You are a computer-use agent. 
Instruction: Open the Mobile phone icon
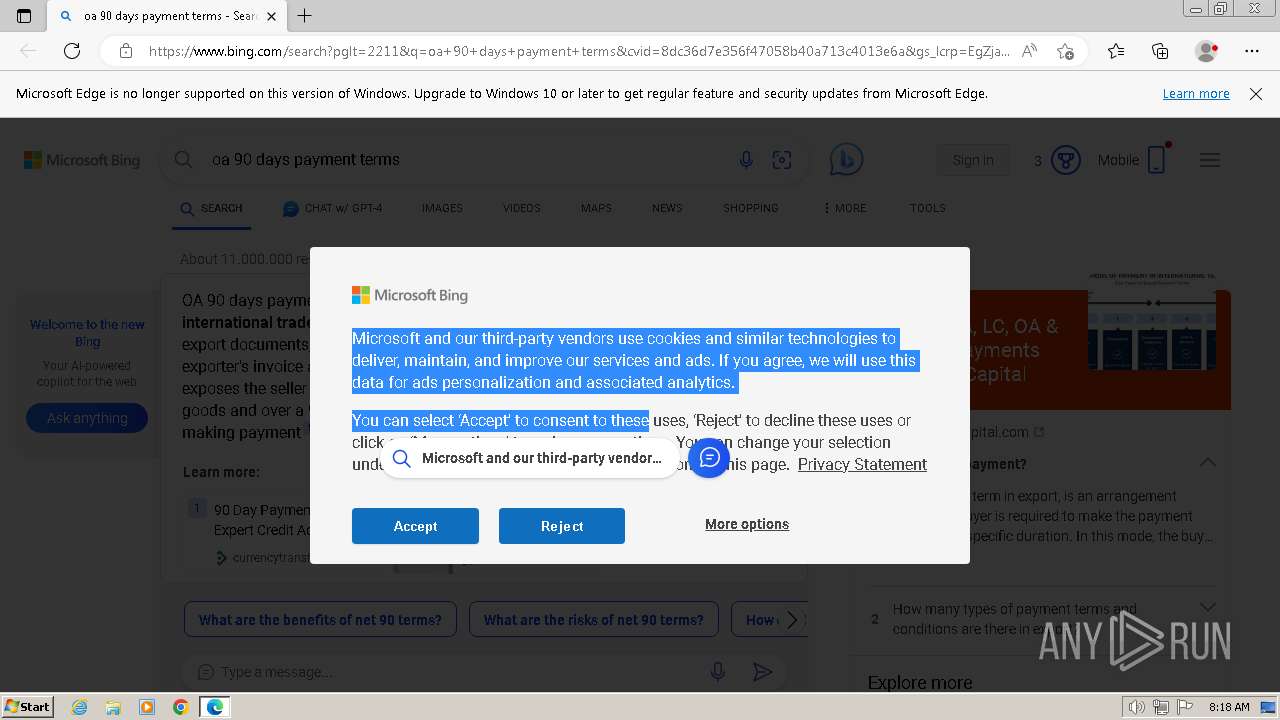(1157, 160)
